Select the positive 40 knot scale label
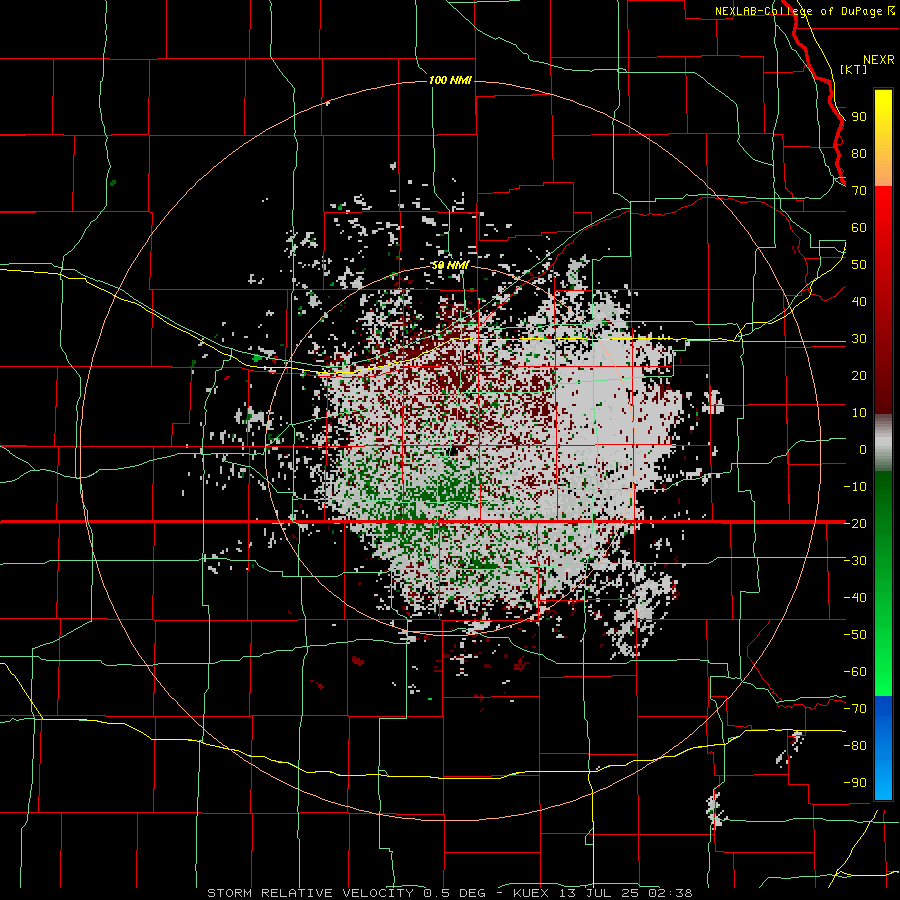 pos(859,301)
